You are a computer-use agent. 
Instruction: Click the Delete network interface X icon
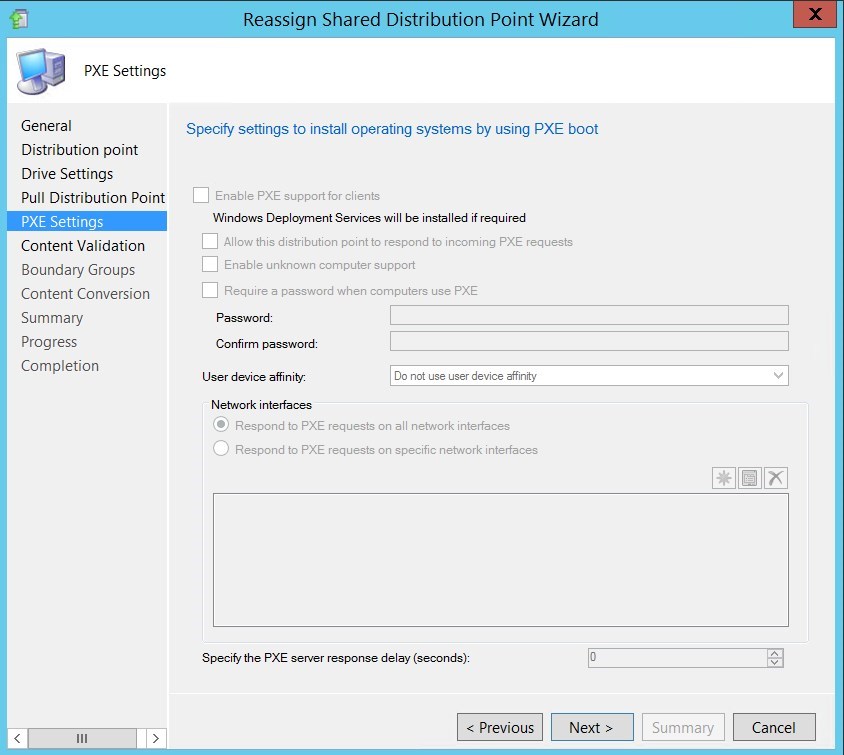click(x=776, y=477)
